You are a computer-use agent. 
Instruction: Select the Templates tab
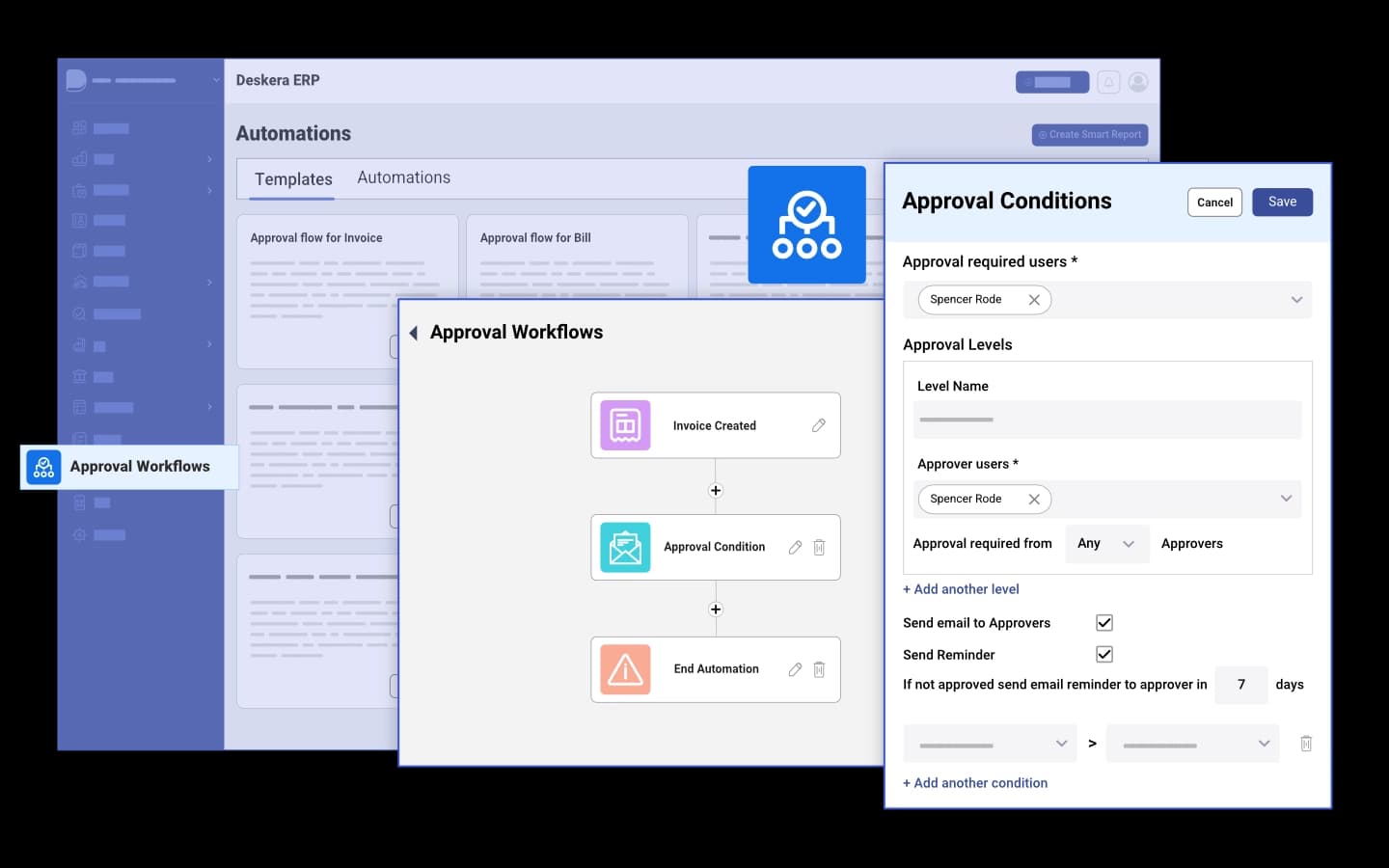tap(293, 179)
